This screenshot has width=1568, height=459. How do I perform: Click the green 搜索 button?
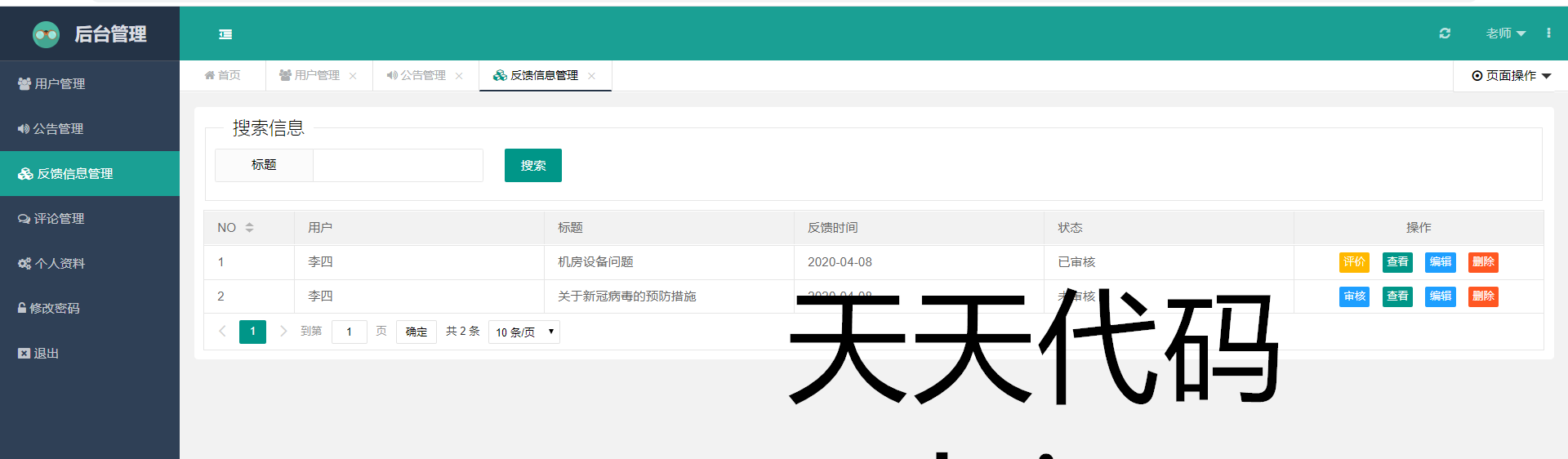tap(532, 166)
